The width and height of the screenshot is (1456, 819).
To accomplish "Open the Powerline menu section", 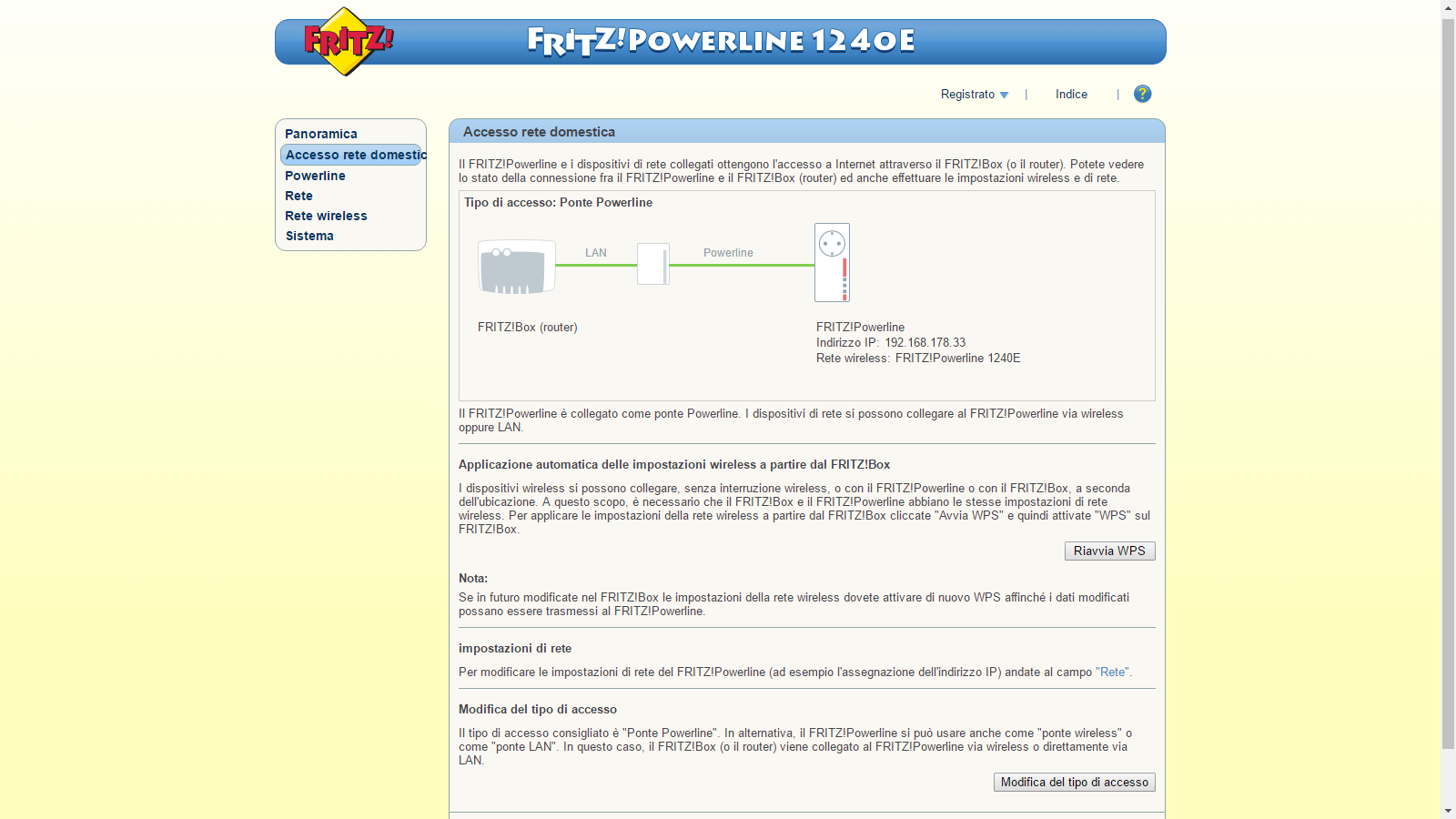I will (315, 176).
